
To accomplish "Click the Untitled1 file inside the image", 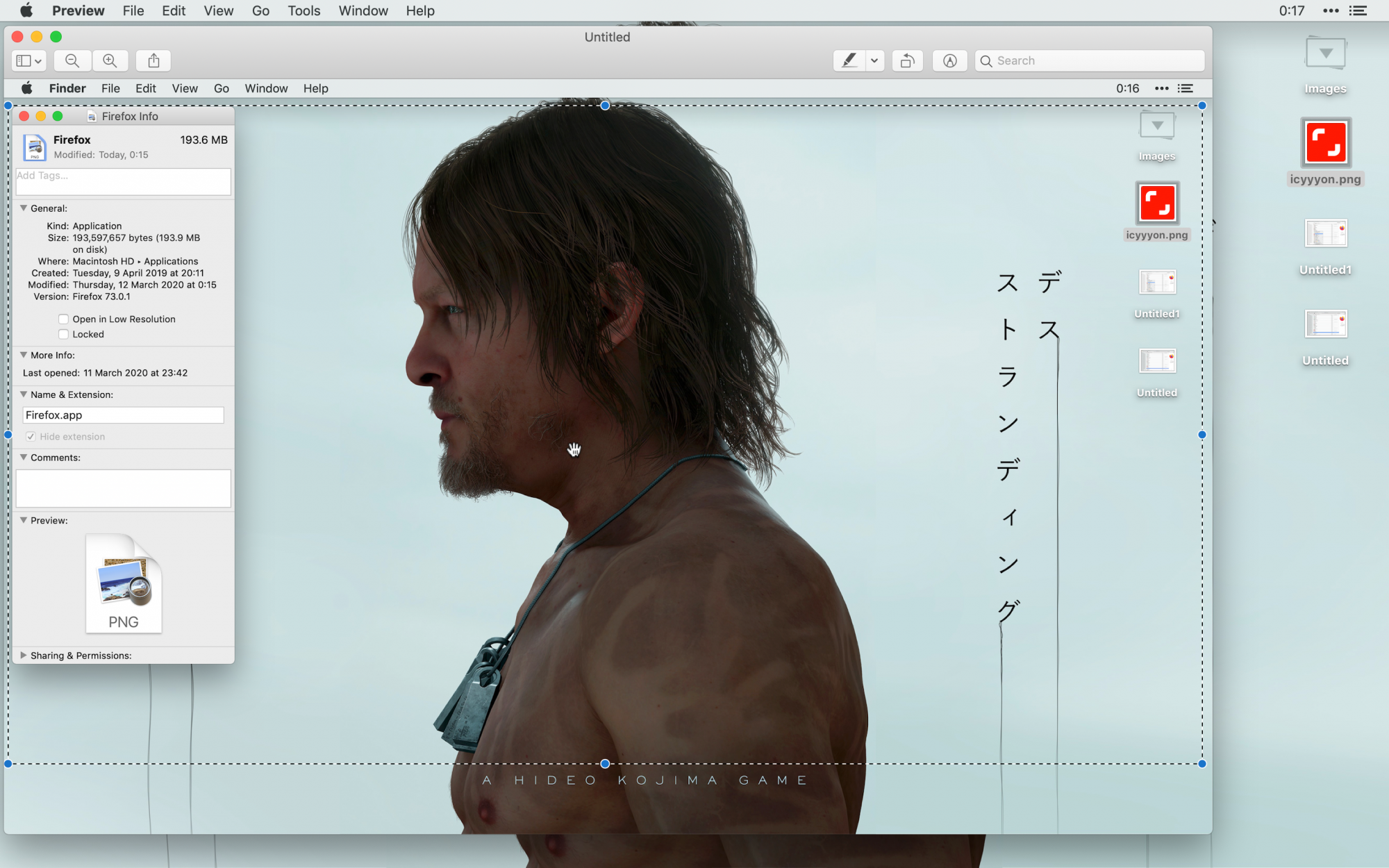I will pyautogui.click(x=1157, y=294).
